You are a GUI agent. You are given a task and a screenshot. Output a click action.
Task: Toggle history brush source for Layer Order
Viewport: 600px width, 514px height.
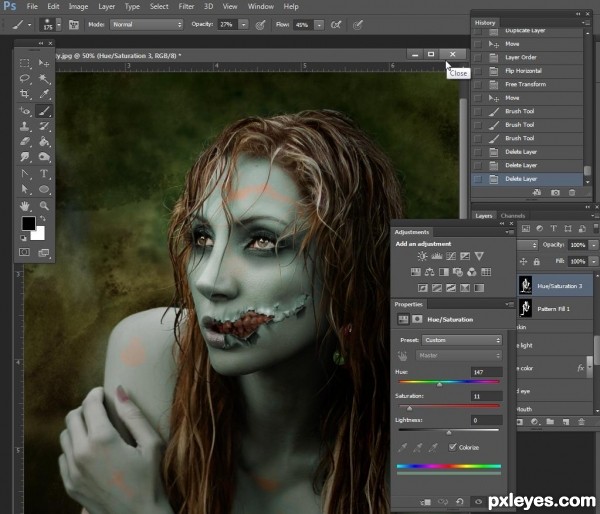[x=478, y=57]
